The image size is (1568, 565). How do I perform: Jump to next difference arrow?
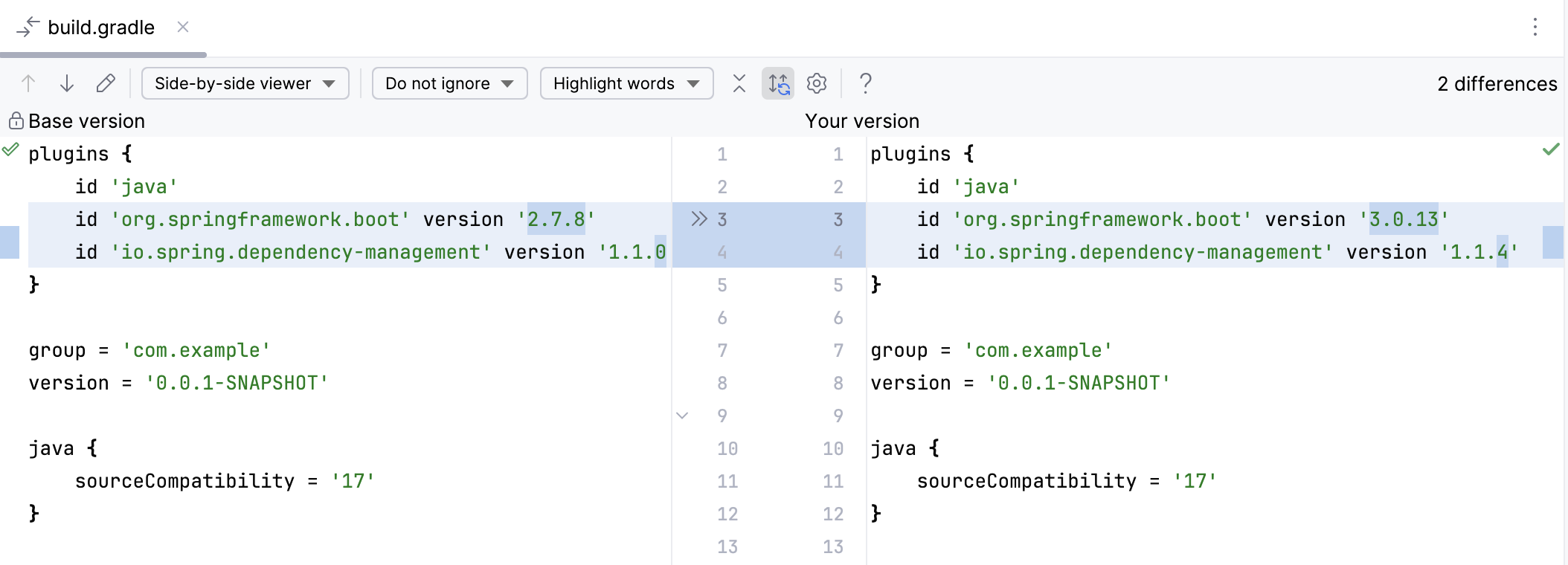(67, 83)
